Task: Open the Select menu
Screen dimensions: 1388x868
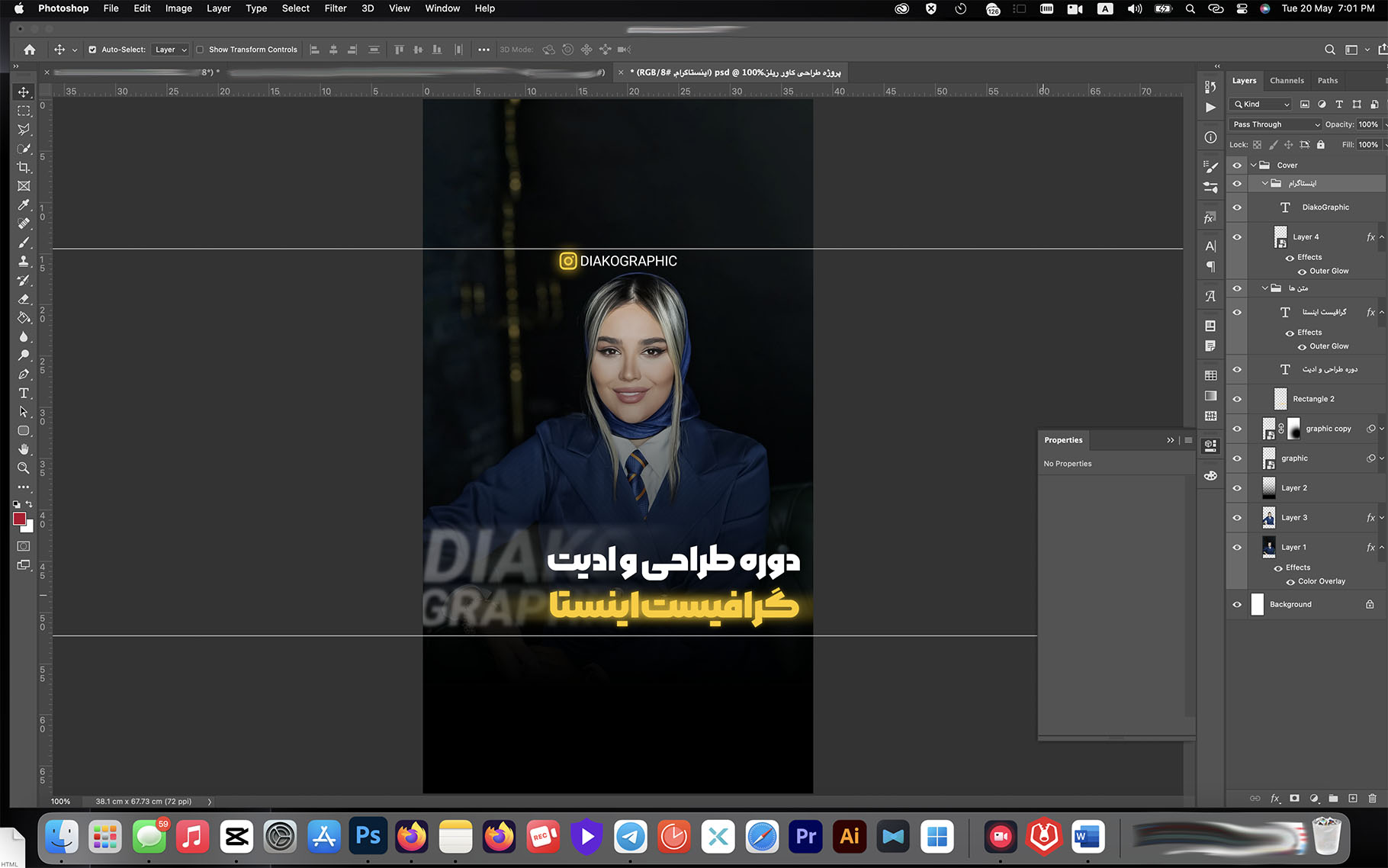Action: [296, 8]
